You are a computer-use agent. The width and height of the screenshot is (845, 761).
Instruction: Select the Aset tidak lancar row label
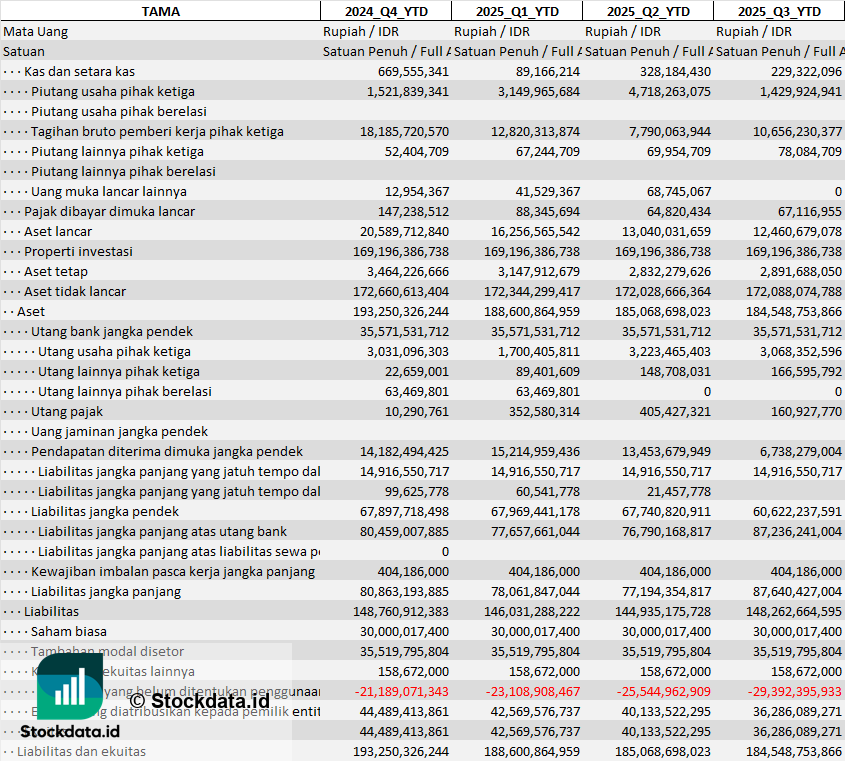pyautogui.click(x=75, y=291)
